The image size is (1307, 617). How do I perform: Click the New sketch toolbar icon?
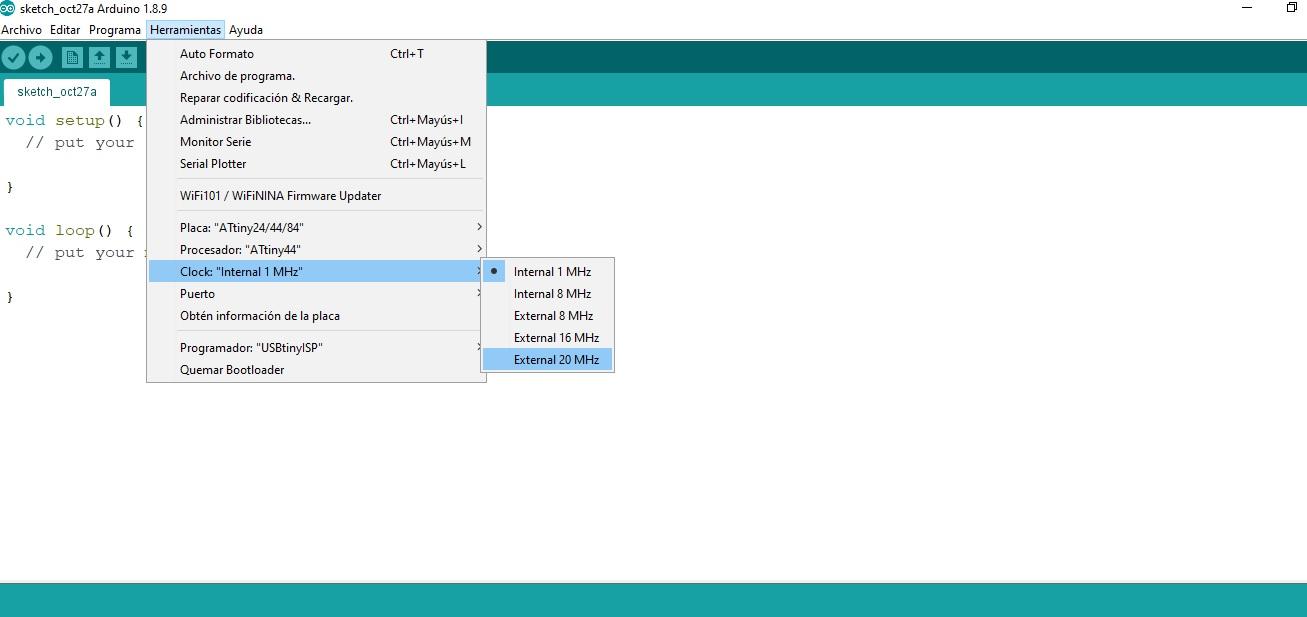pos(72,58)
